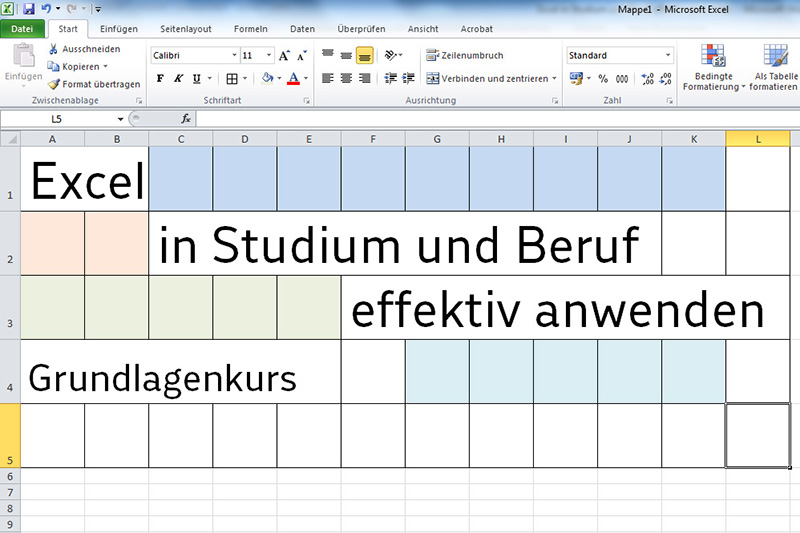800x533 pixels.
Task: Center text horizontally
Action: click(x=346, y=78)
